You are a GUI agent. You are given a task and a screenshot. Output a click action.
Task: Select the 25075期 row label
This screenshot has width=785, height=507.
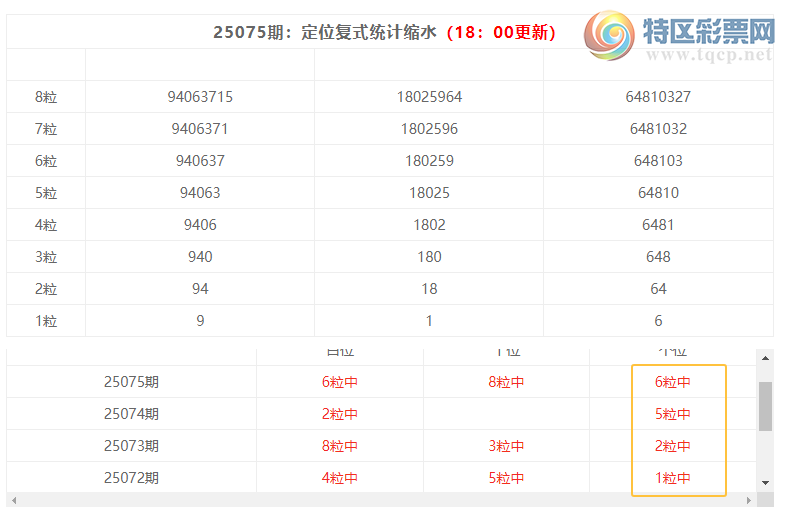click(x=131, y=382)
